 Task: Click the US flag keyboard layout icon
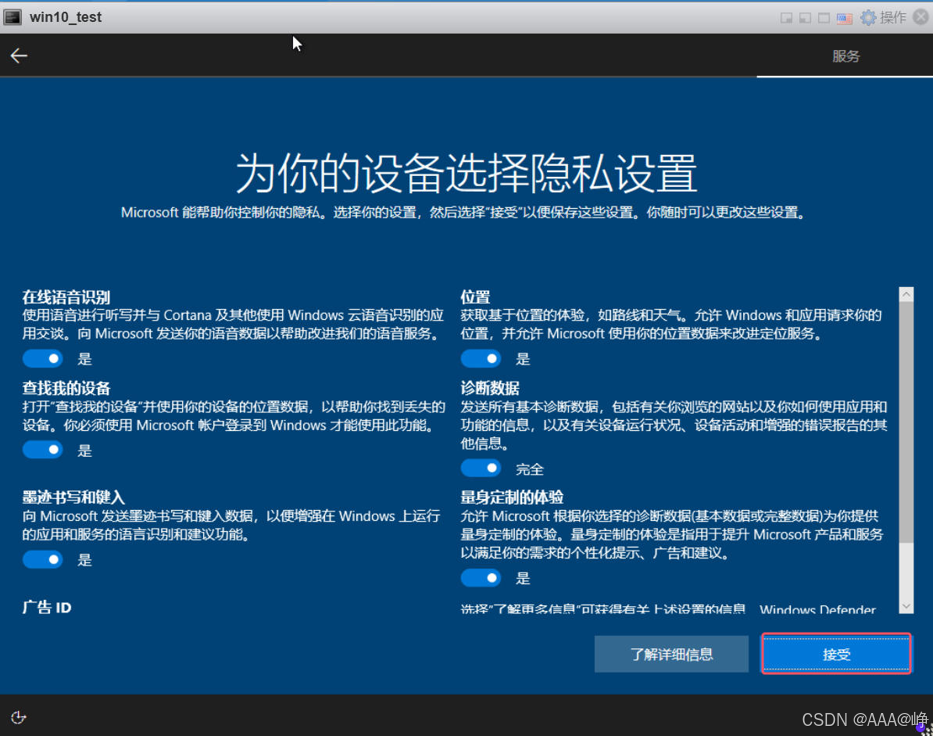[844, 18]
